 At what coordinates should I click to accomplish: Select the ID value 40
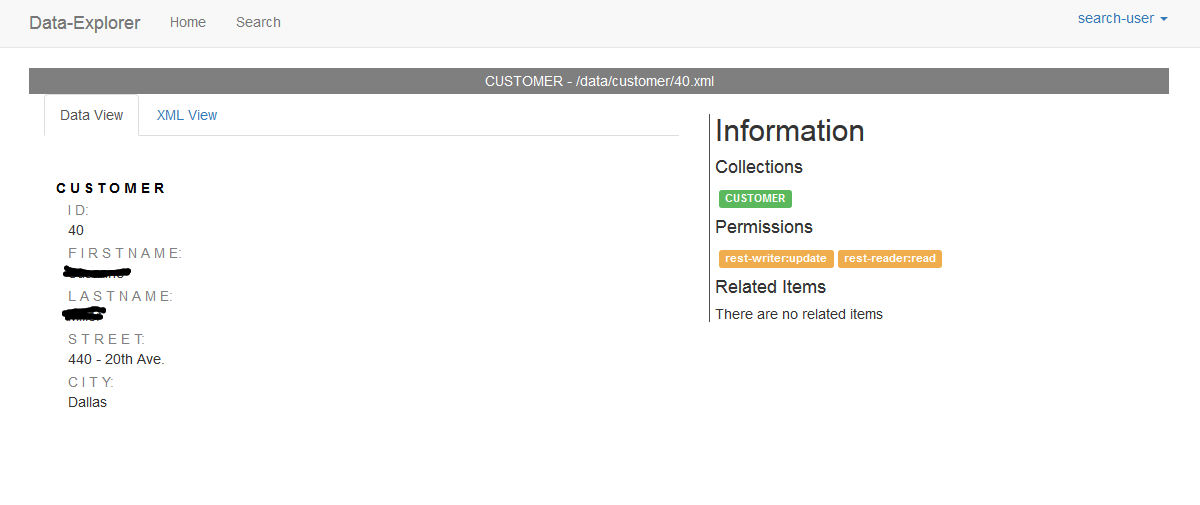pos(76,230)
